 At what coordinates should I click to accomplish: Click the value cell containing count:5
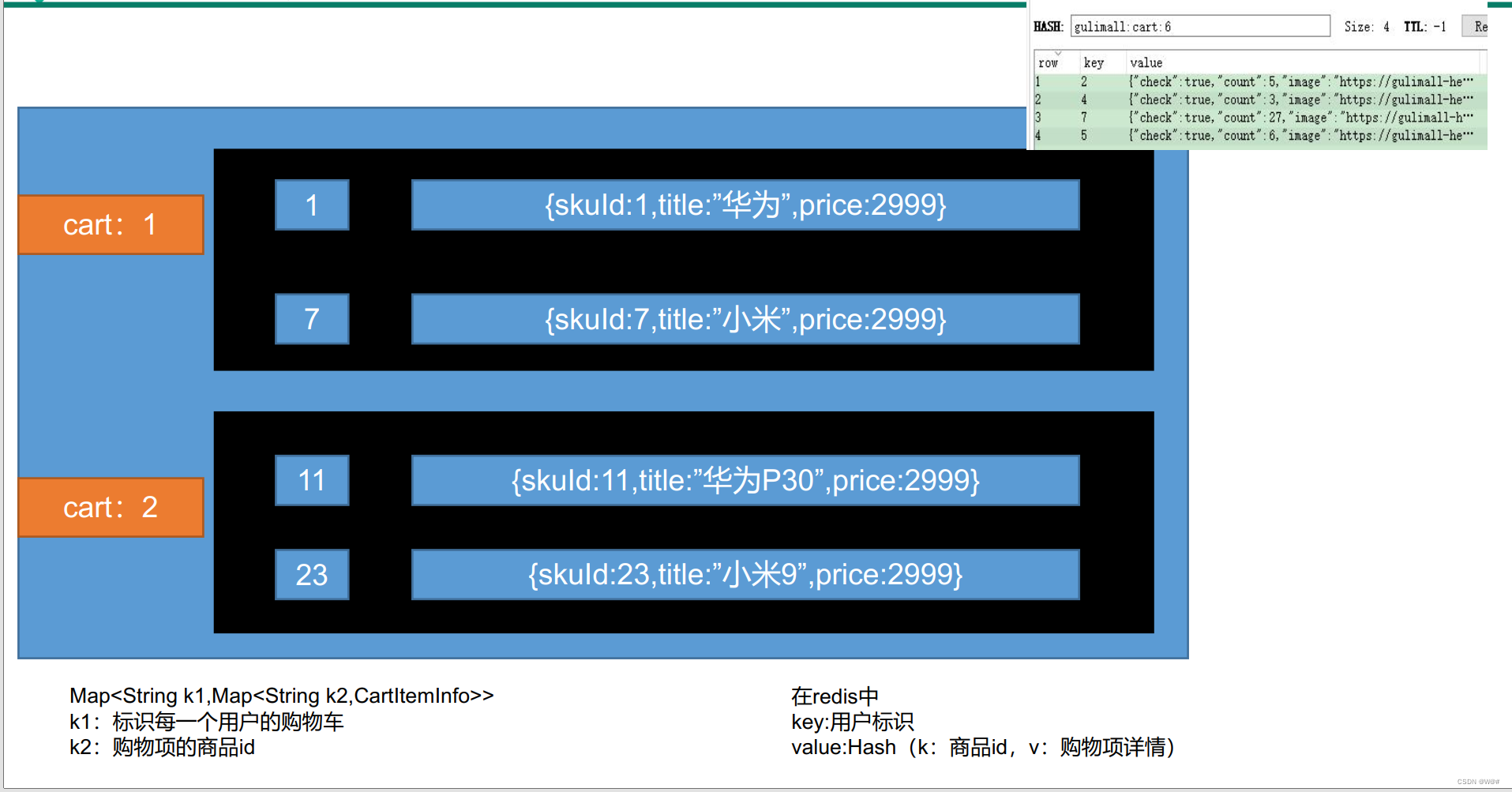(x=1301, y=81)
